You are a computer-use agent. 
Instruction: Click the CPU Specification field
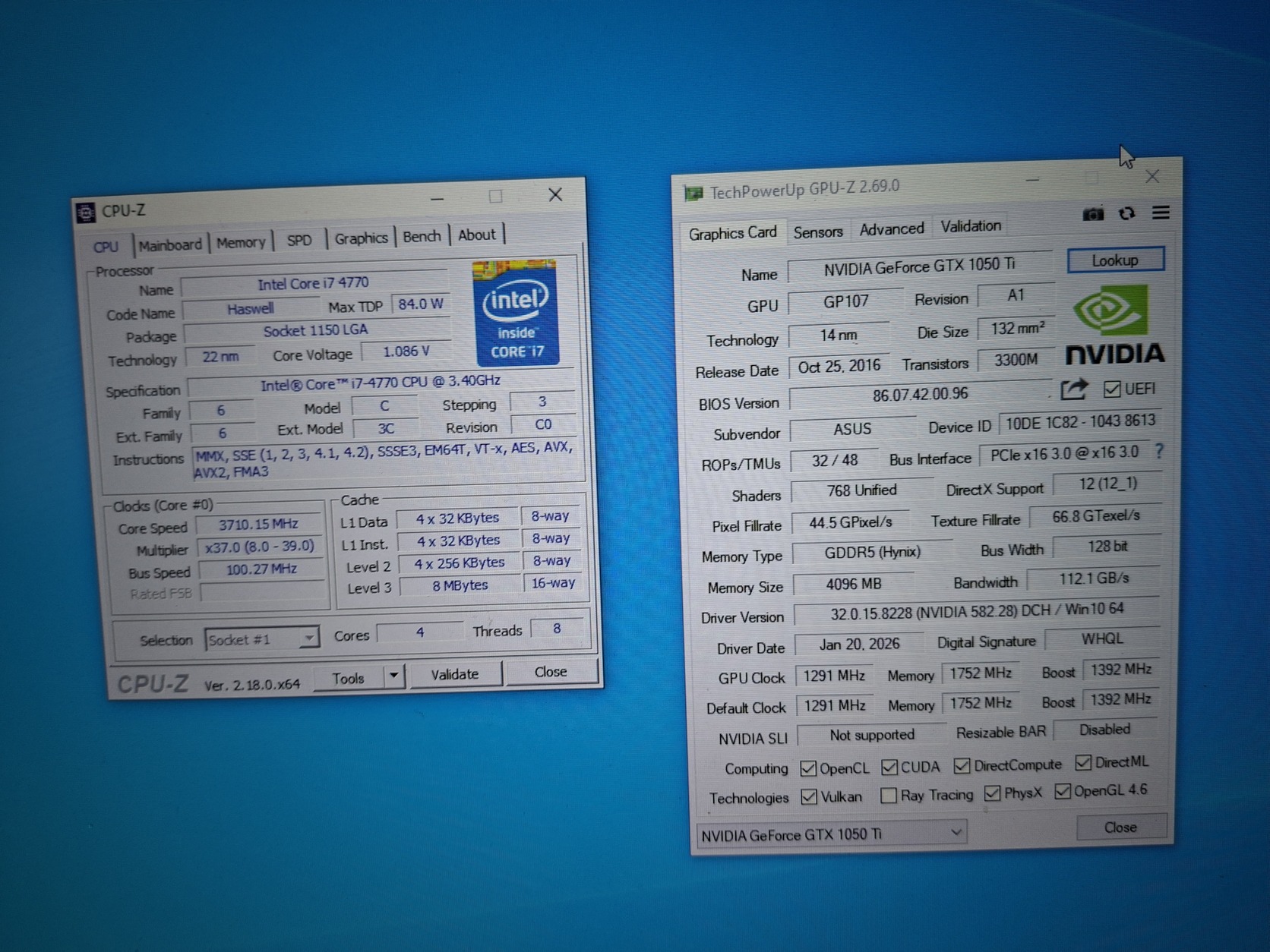pyautogui.click(x=381, y=383)
